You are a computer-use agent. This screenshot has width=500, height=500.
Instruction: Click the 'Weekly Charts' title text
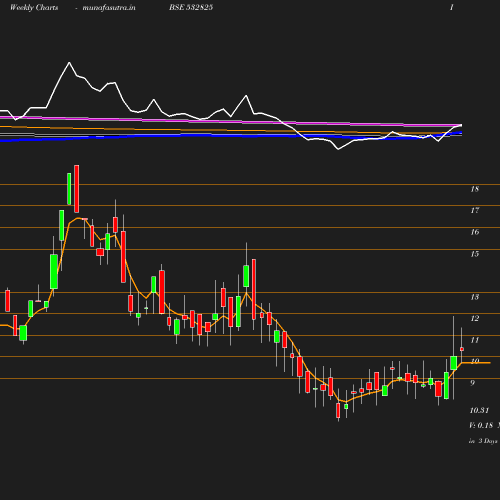tap(34, 7)
